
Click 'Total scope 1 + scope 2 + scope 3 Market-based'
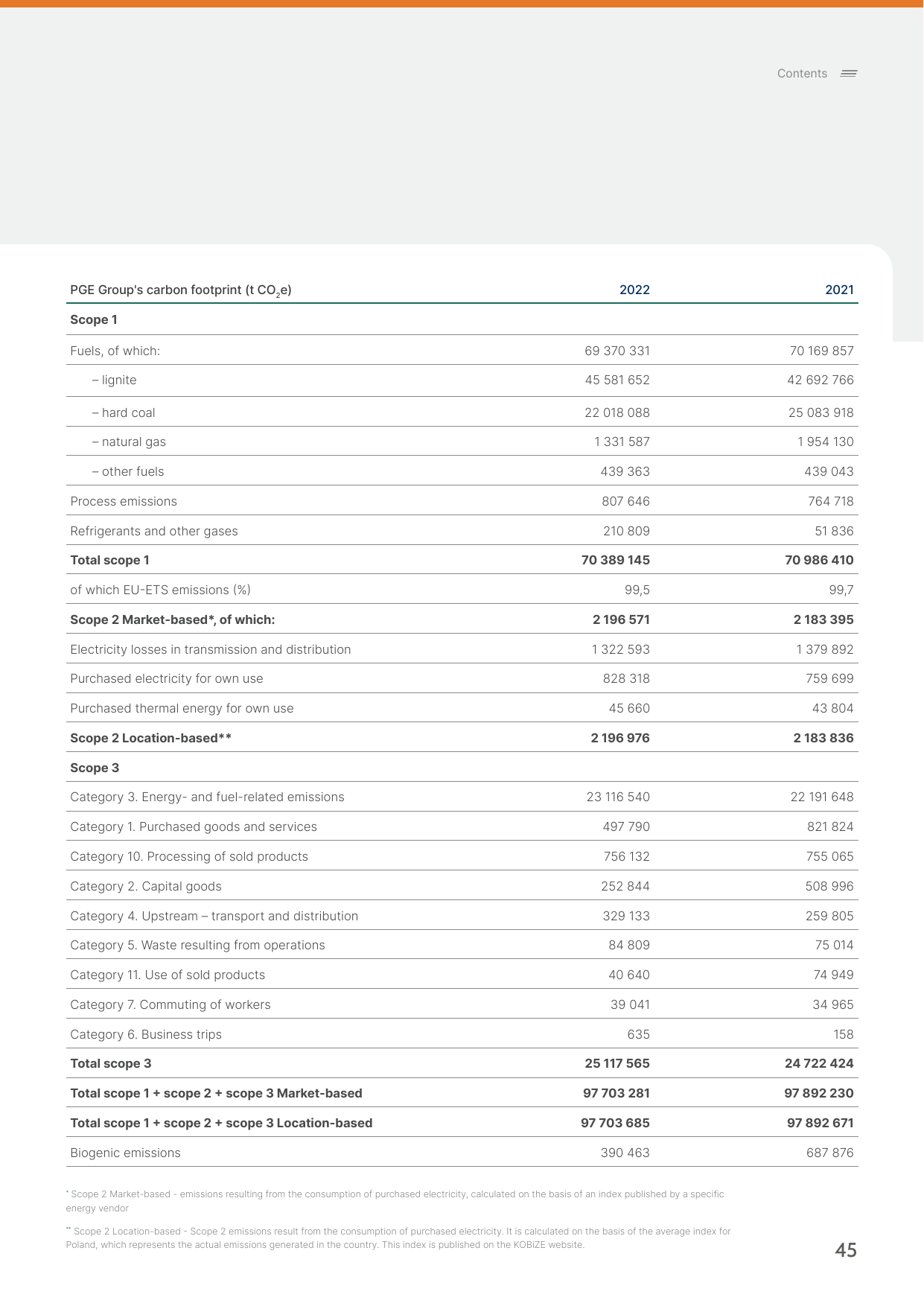point(216,1093)
